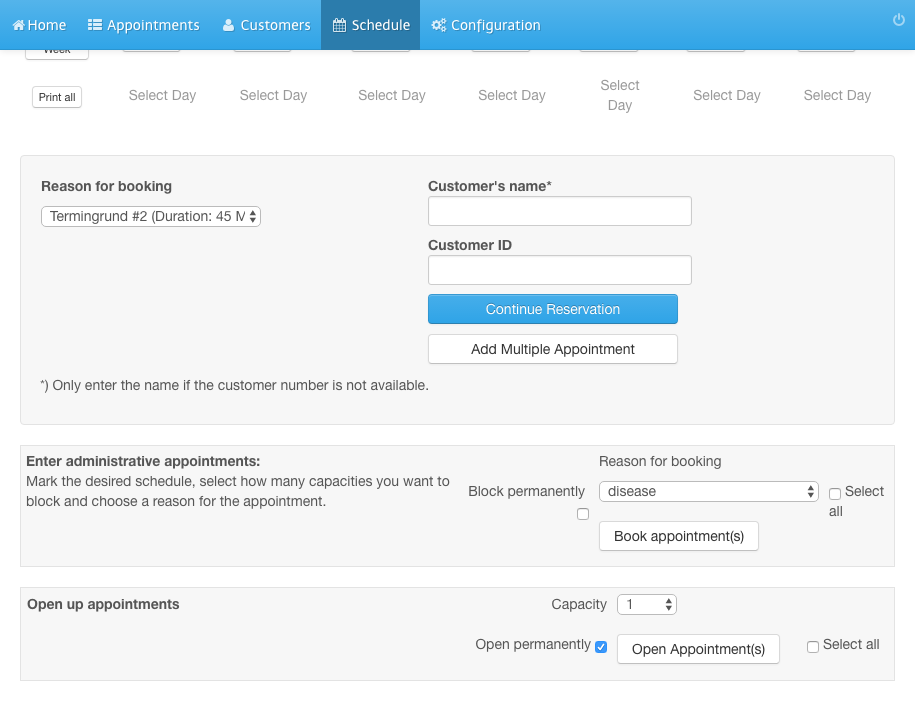Click the Home house icon

click(19, 25)
